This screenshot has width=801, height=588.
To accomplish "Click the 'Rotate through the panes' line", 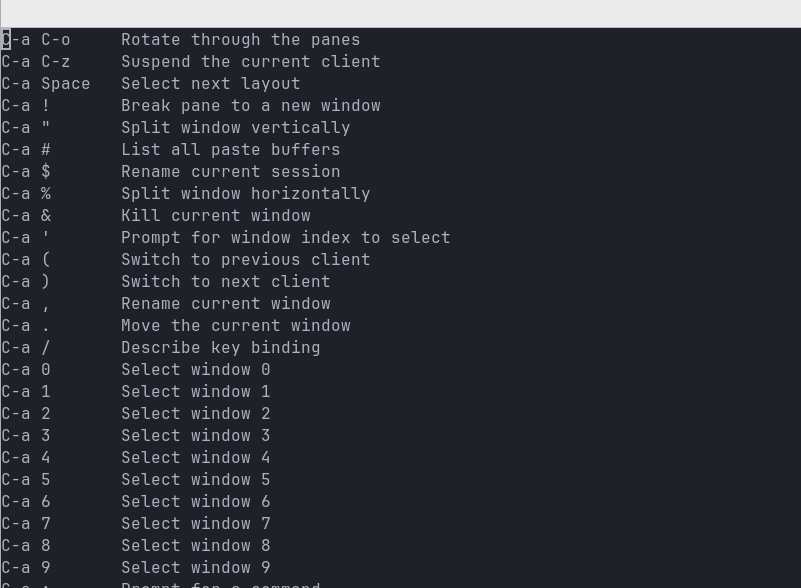I will 240,40.
